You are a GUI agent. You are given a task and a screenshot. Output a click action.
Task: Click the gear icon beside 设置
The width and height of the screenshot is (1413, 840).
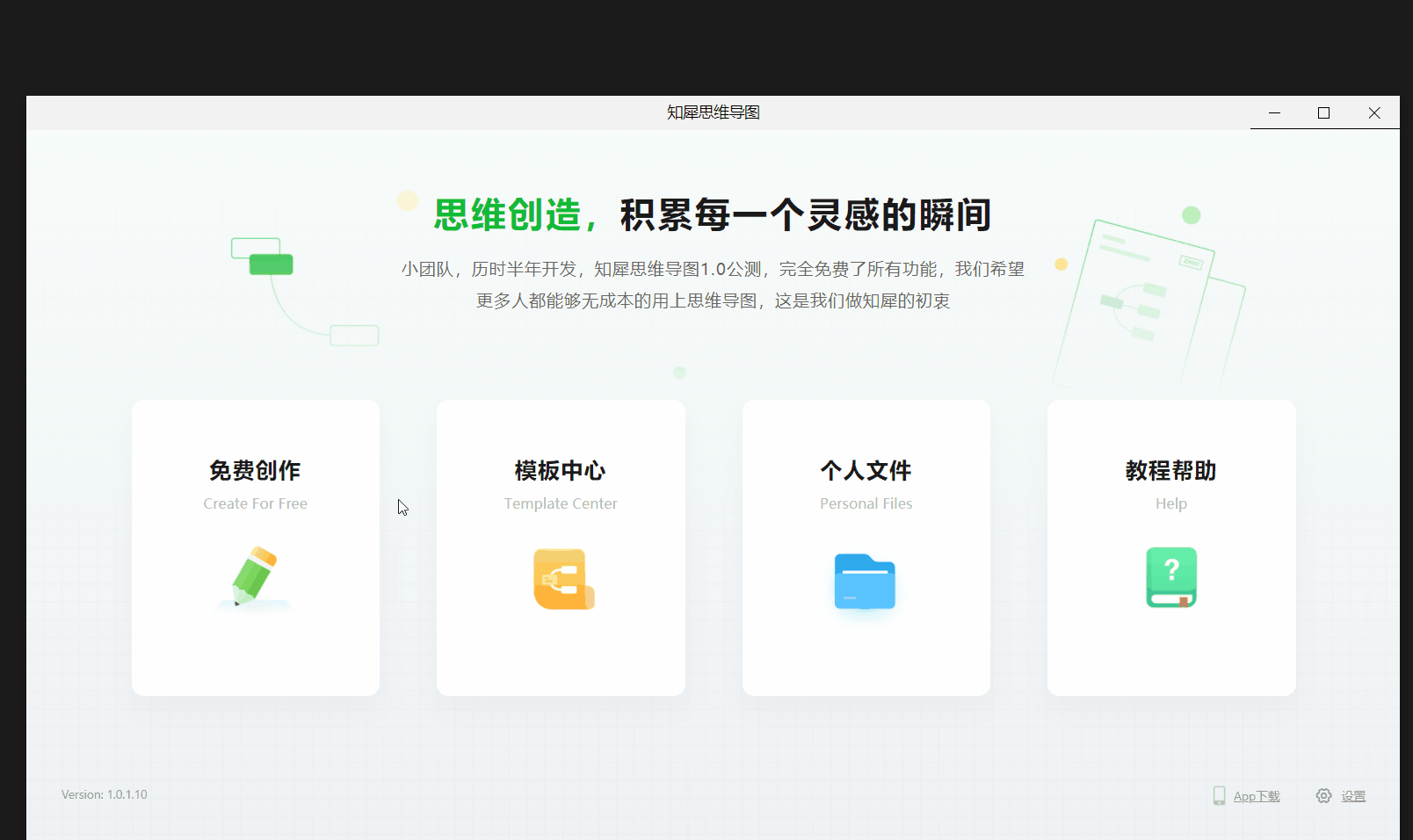pyautogui.click(x=1323, y=796)
